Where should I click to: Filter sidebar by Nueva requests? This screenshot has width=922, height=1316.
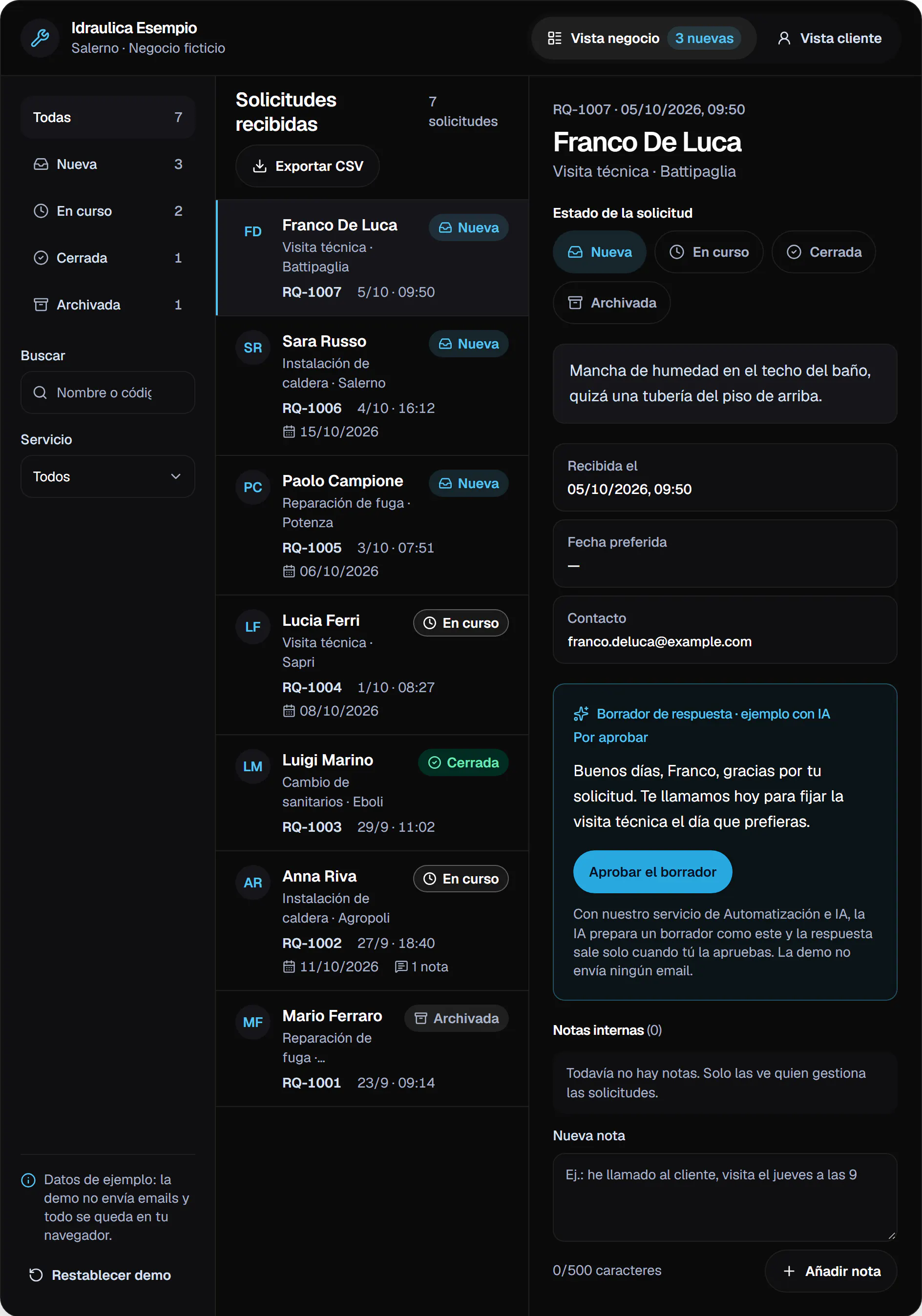[108, 164]
